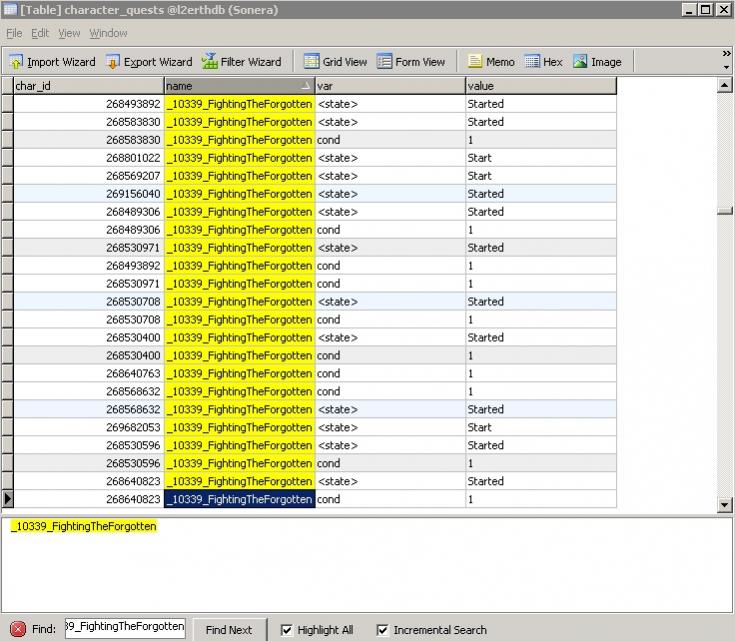Image resolution: width=735 pixels, height=641 pixels.
Task: Sort by the name column header
Action: coord(239,86)
